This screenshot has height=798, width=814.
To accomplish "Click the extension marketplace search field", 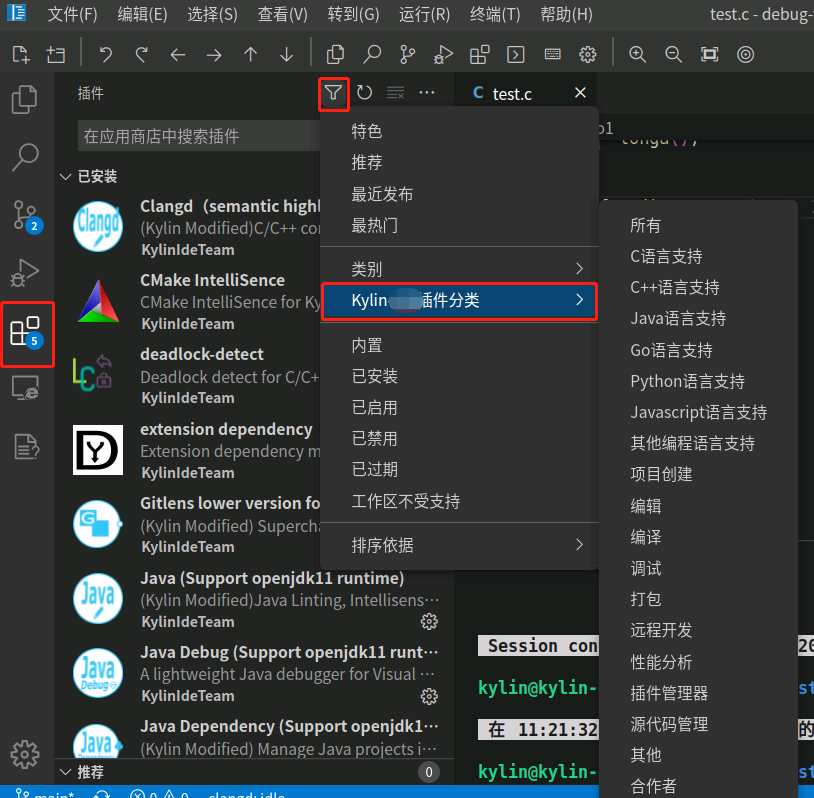I will (x=198, y=136).
